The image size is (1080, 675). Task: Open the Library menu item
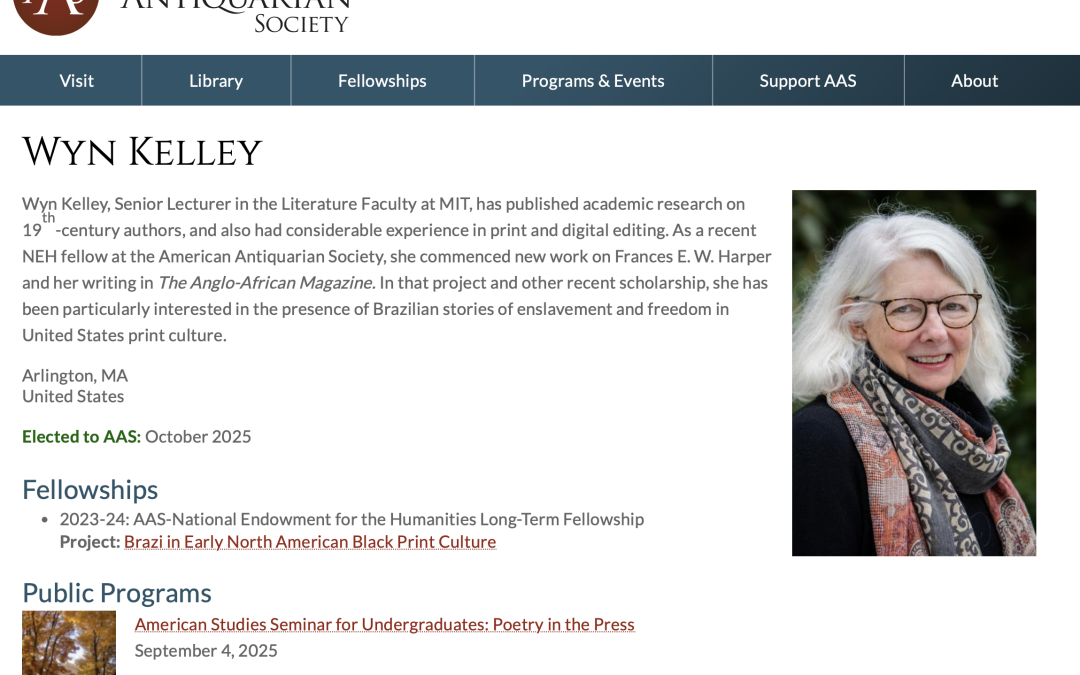[215, 80]
